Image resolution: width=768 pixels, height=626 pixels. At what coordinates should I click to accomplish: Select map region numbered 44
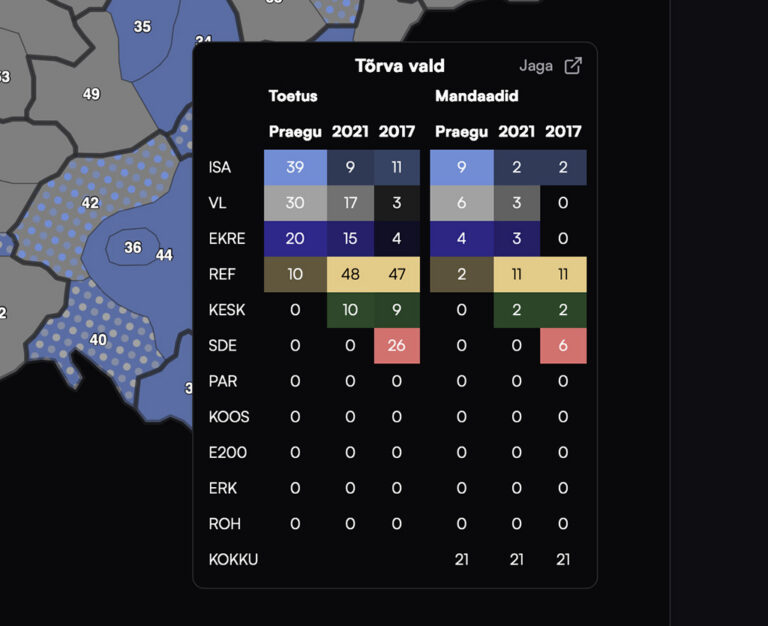pos(164,256)
